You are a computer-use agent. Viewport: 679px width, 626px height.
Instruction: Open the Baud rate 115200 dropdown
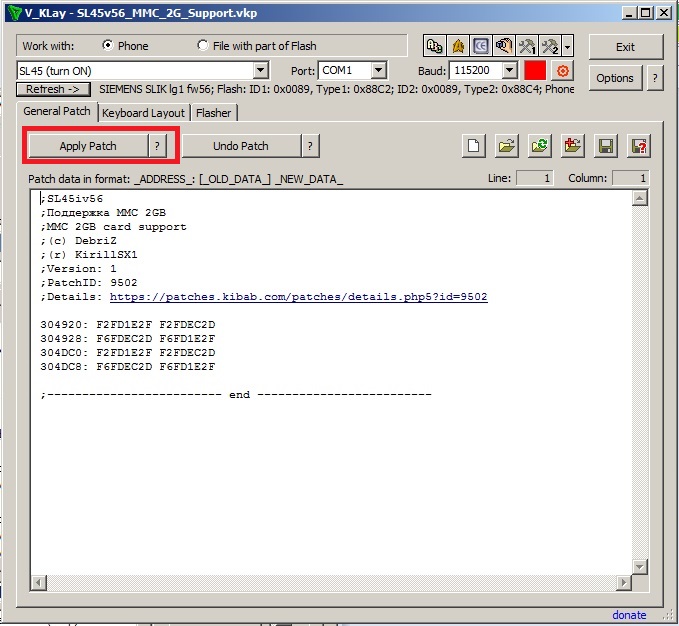tap(509, 71)
